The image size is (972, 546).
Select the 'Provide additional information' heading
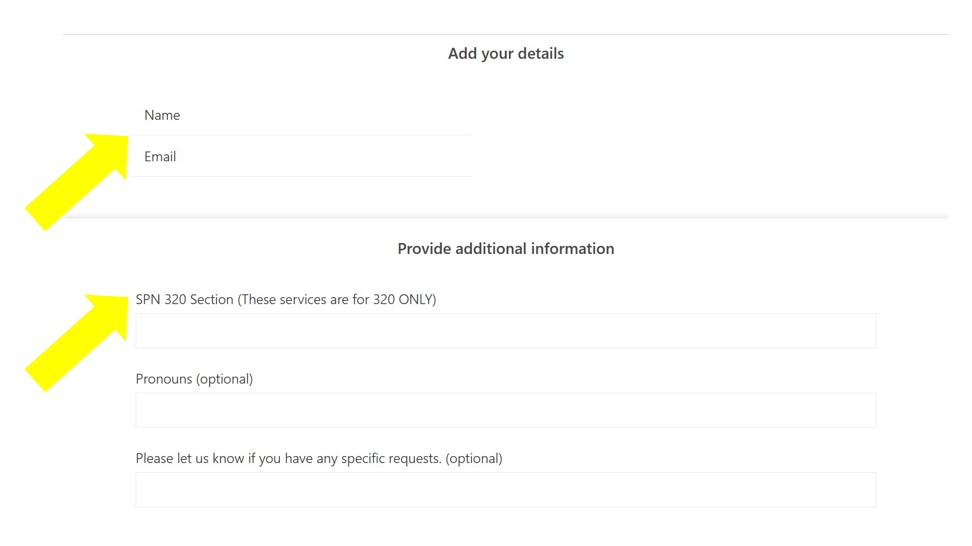point(506,249)
